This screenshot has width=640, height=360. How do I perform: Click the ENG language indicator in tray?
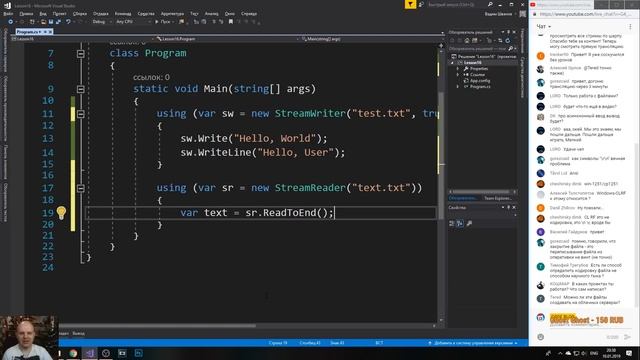point(594,353)
